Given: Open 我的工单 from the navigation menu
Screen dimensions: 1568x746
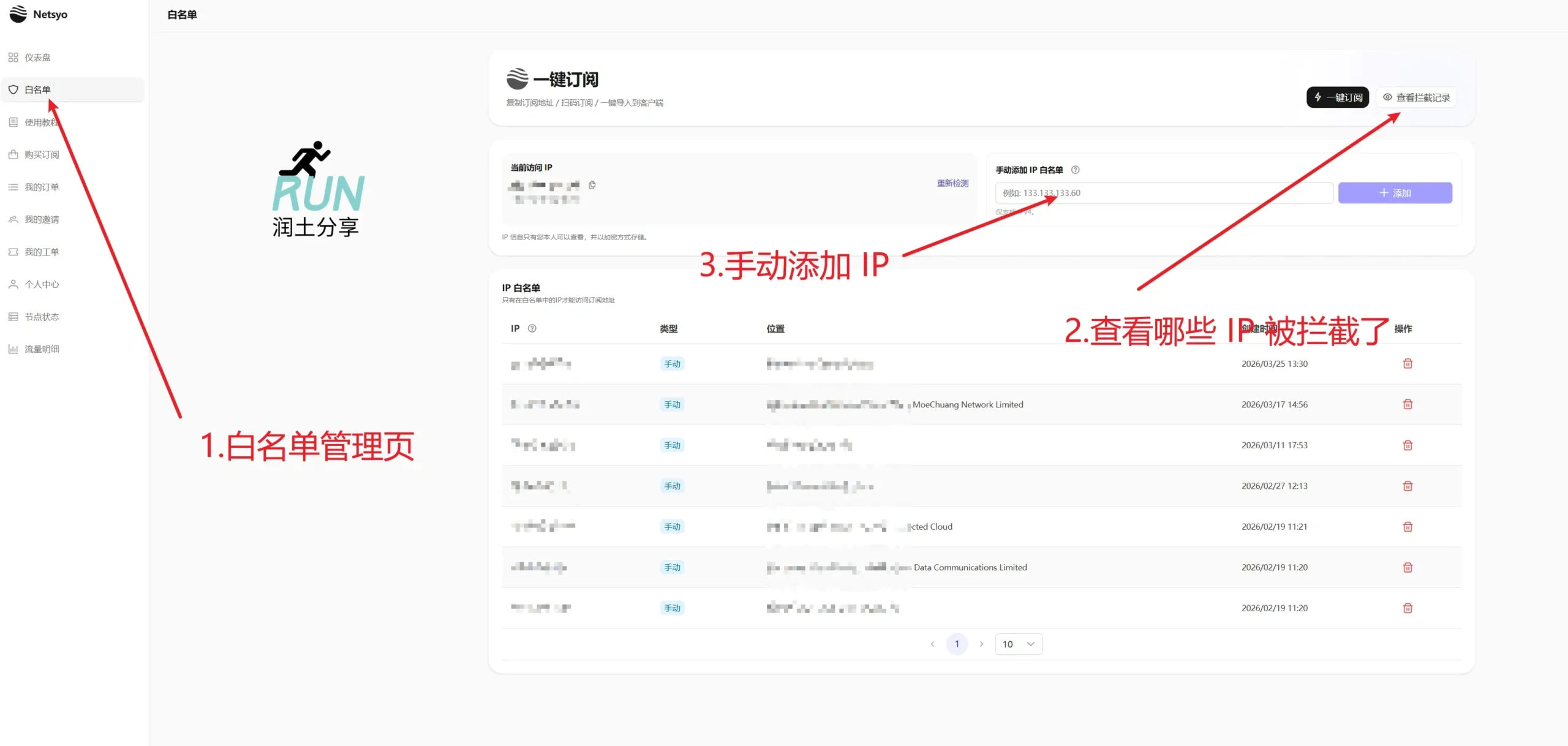Looking at the screenshot, I should 41,252.
